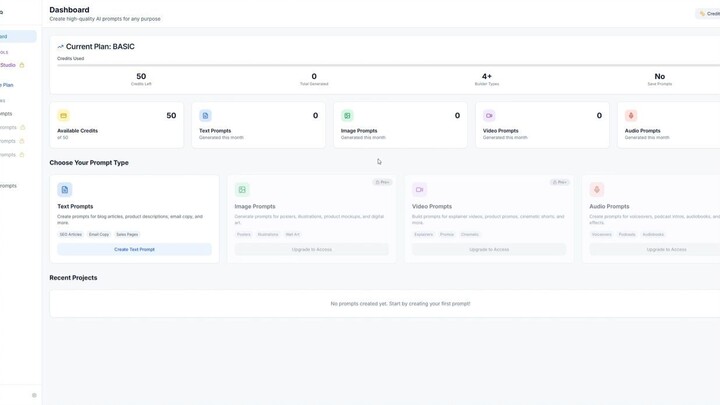Click the Create Text Prompt button
720x405 pixels.
tap(134, 249)
